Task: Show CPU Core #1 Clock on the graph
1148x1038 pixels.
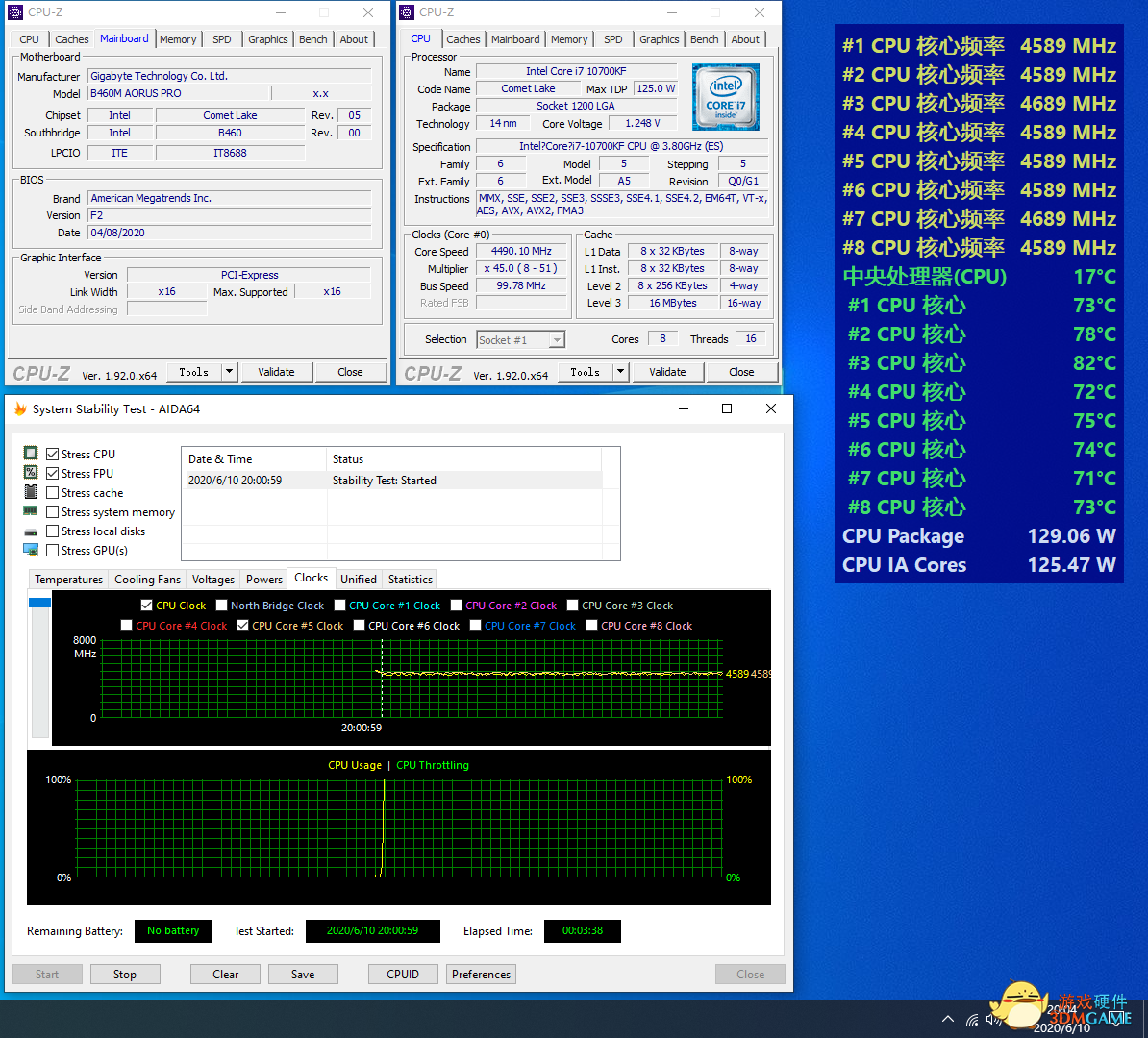Action: pyautogui.click(x=339, y=605)
